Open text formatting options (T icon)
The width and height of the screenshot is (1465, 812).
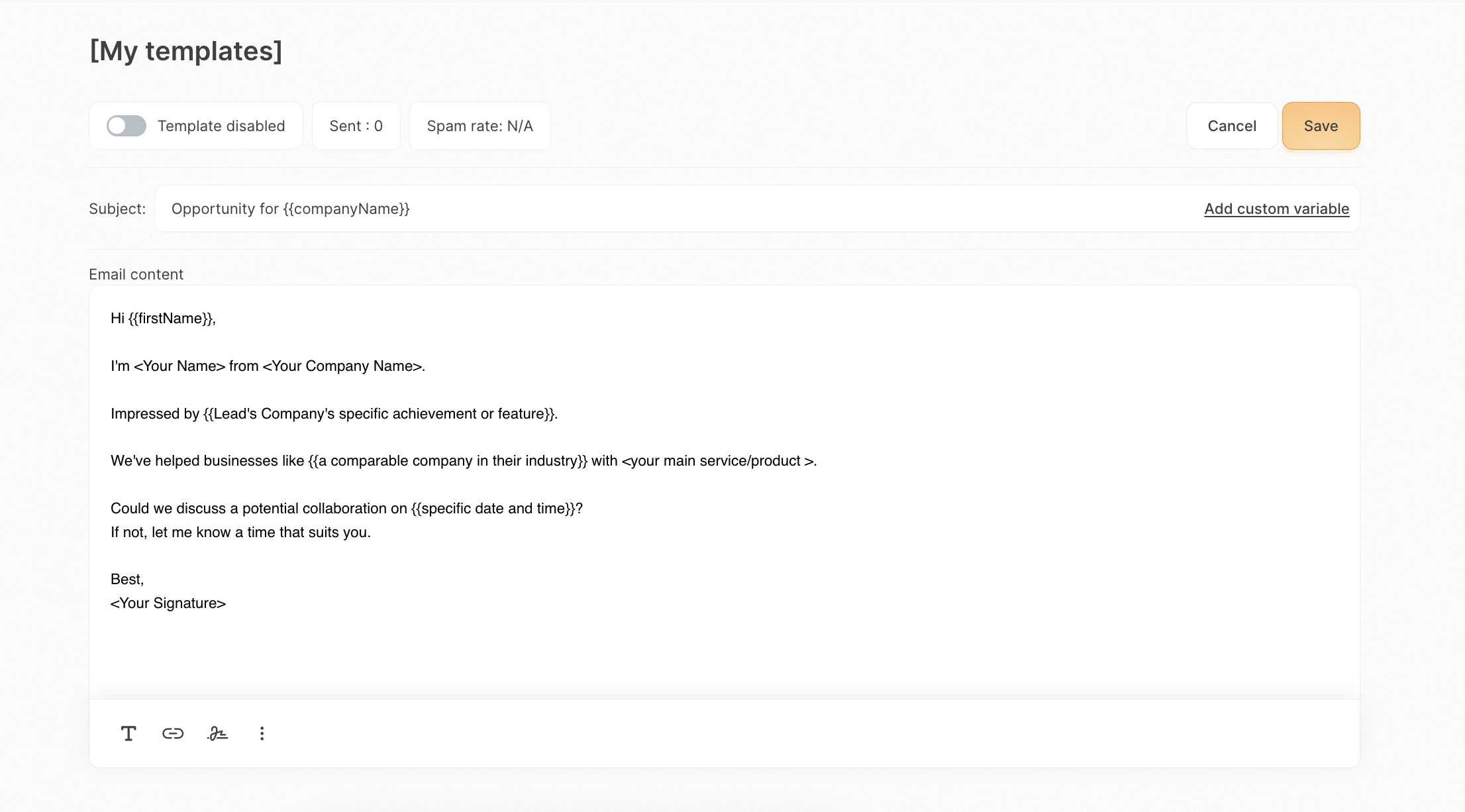coord(128,733)
